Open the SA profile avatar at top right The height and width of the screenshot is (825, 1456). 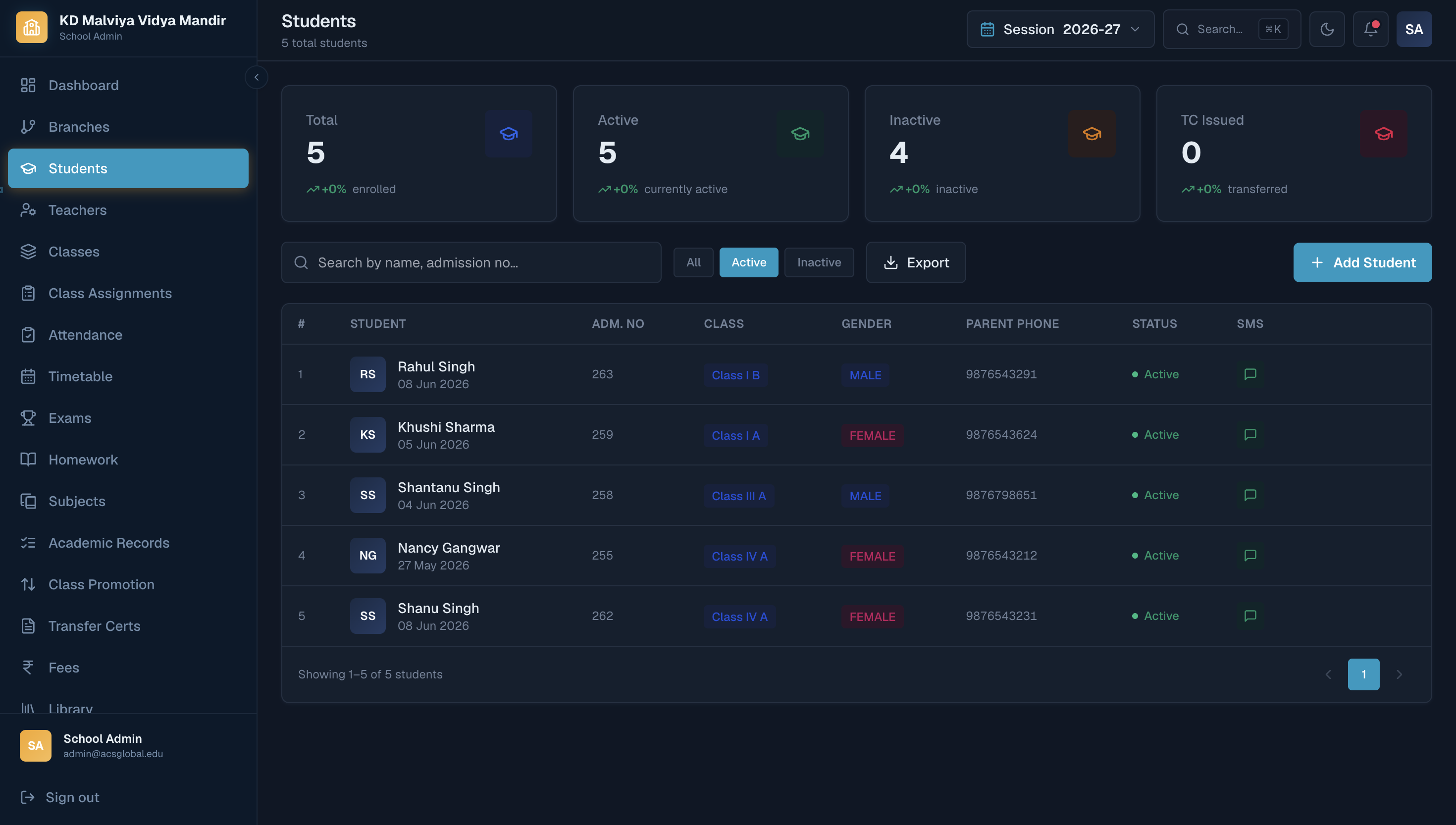click(x=1414, y=29)
